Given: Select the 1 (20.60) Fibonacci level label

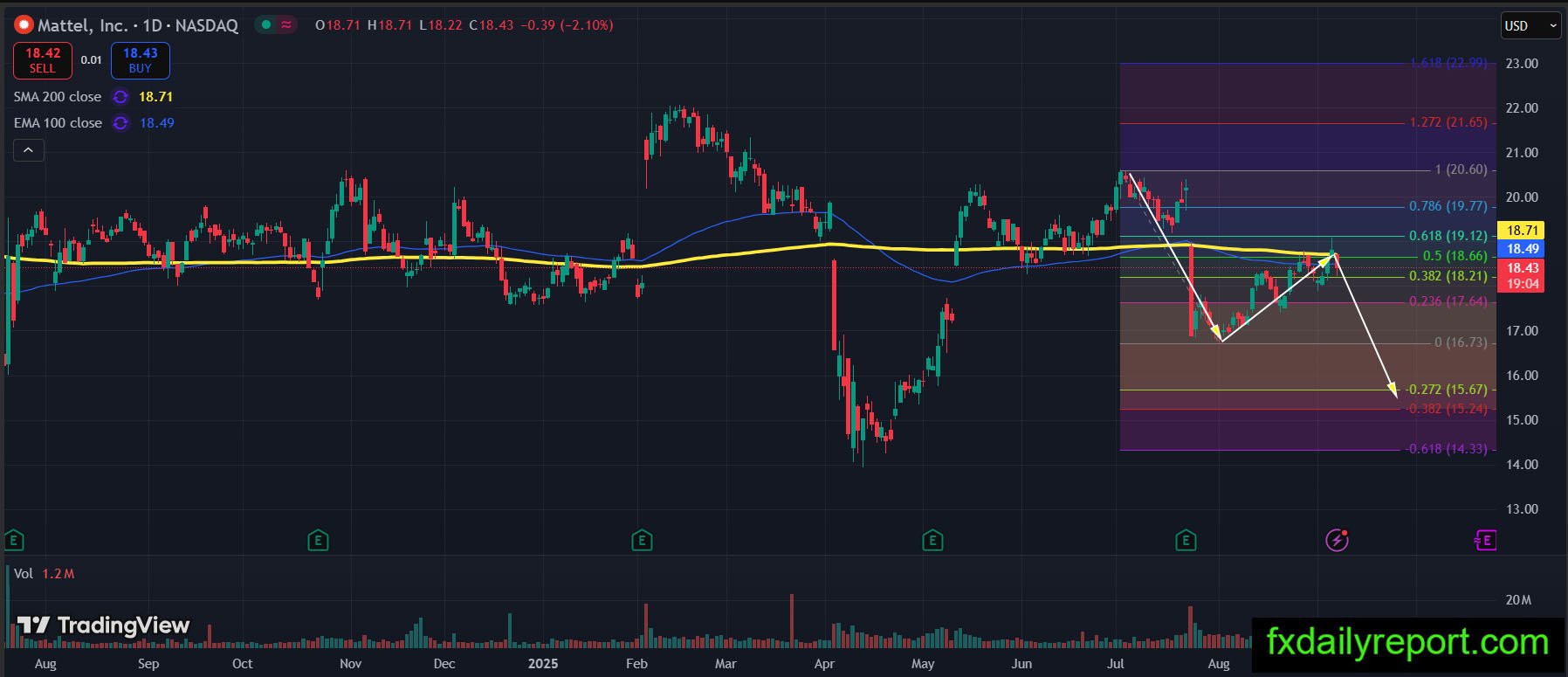Looking at the screenshot, I should click(x=1461, y=169).
